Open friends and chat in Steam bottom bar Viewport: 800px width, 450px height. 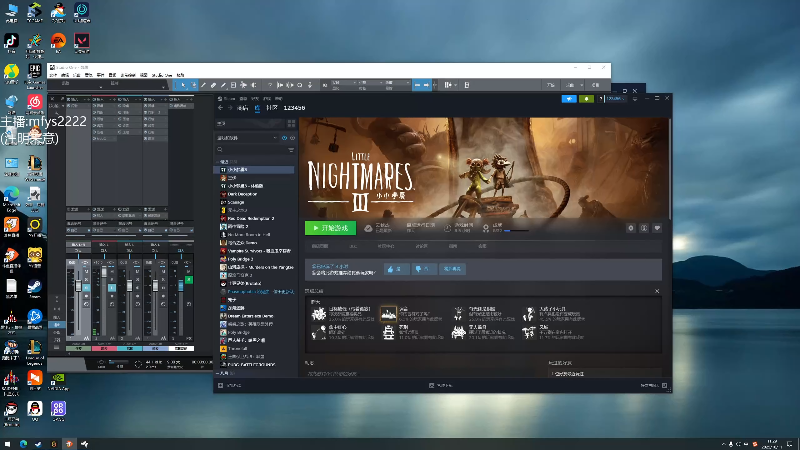654,386
